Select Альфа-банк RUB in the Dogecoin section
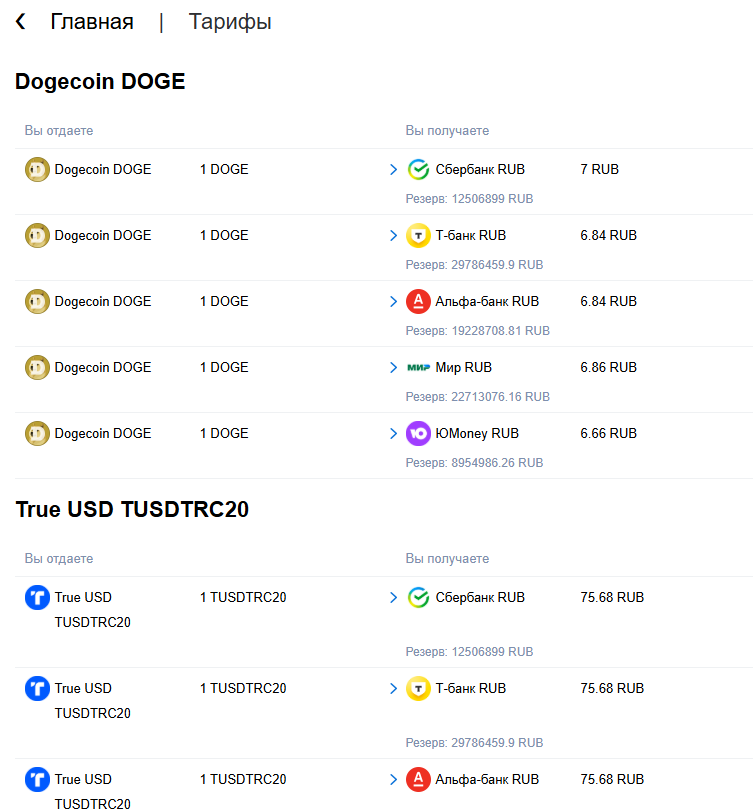Screen dimensions: 753x812 coord(487,301)
